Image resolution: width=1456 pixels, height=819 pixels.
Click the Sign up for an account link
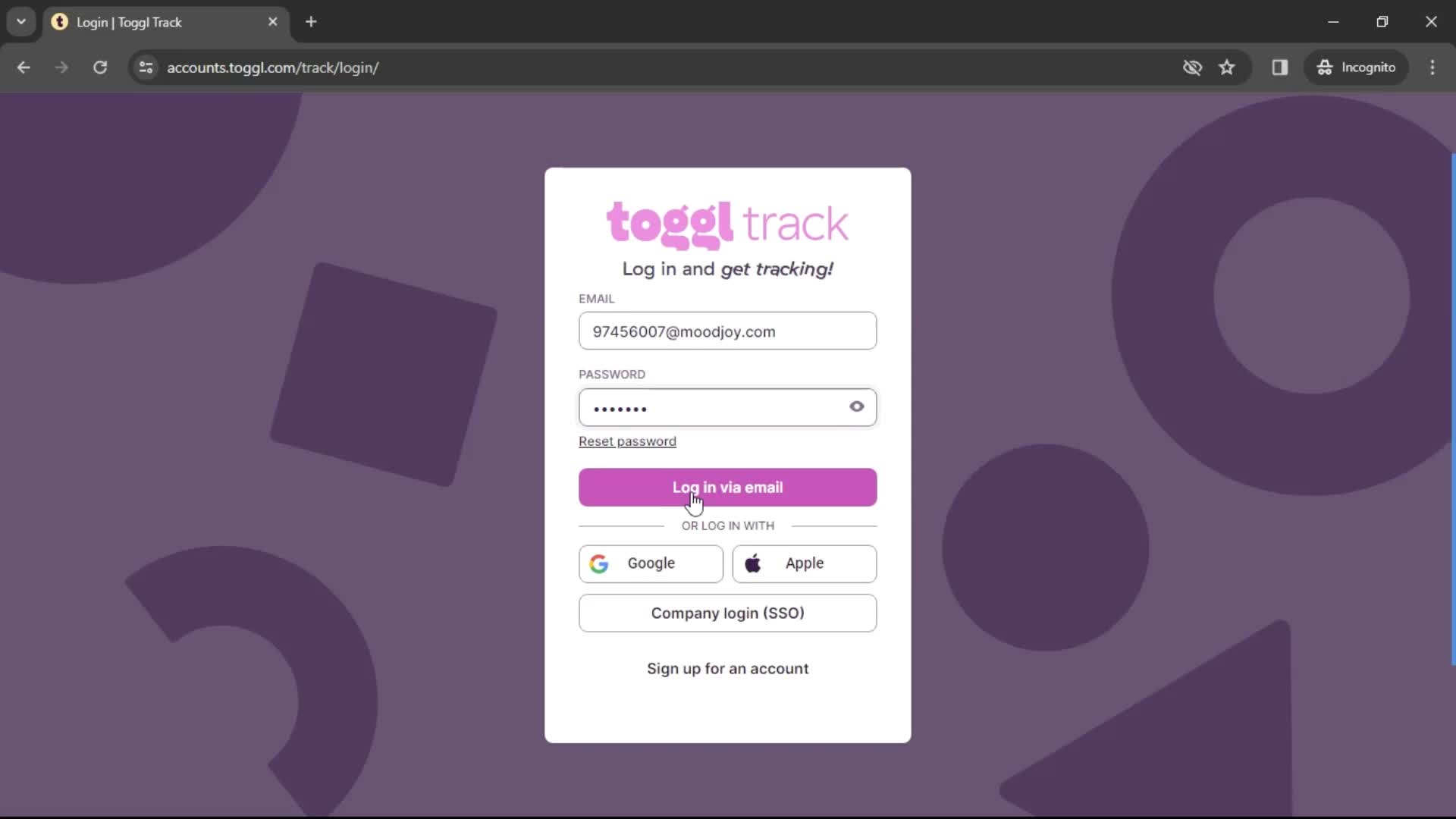[727, 668]
